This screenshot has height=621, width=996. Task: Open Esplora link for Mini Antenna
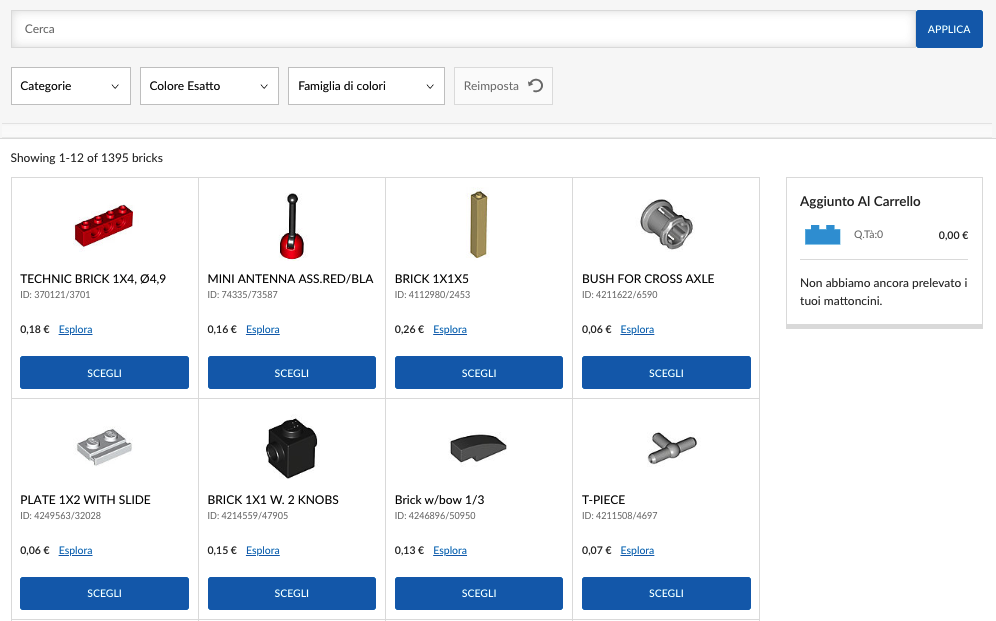pos(262,329)
